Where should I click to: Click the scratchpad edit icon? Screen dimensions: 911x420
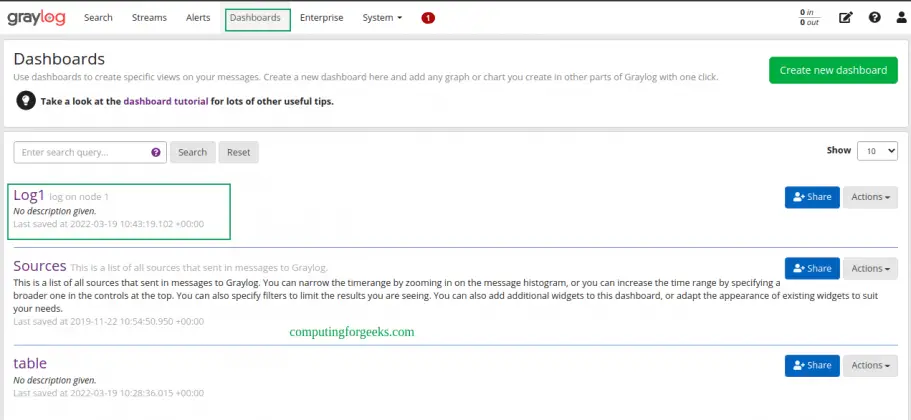[x=846, y=18]
